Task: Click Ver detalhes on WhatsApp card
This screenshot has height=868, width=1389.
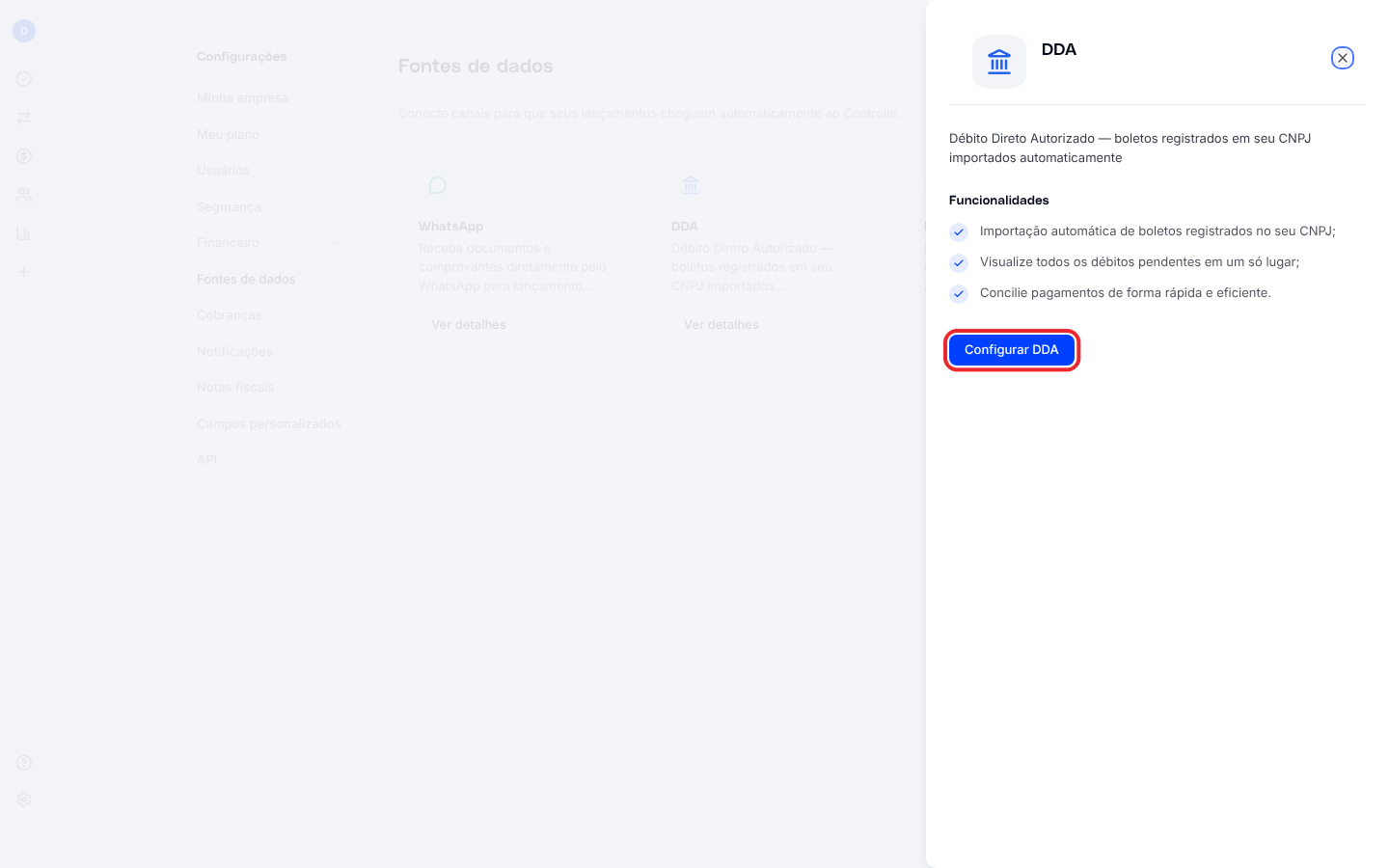Action: click(469, 325)
